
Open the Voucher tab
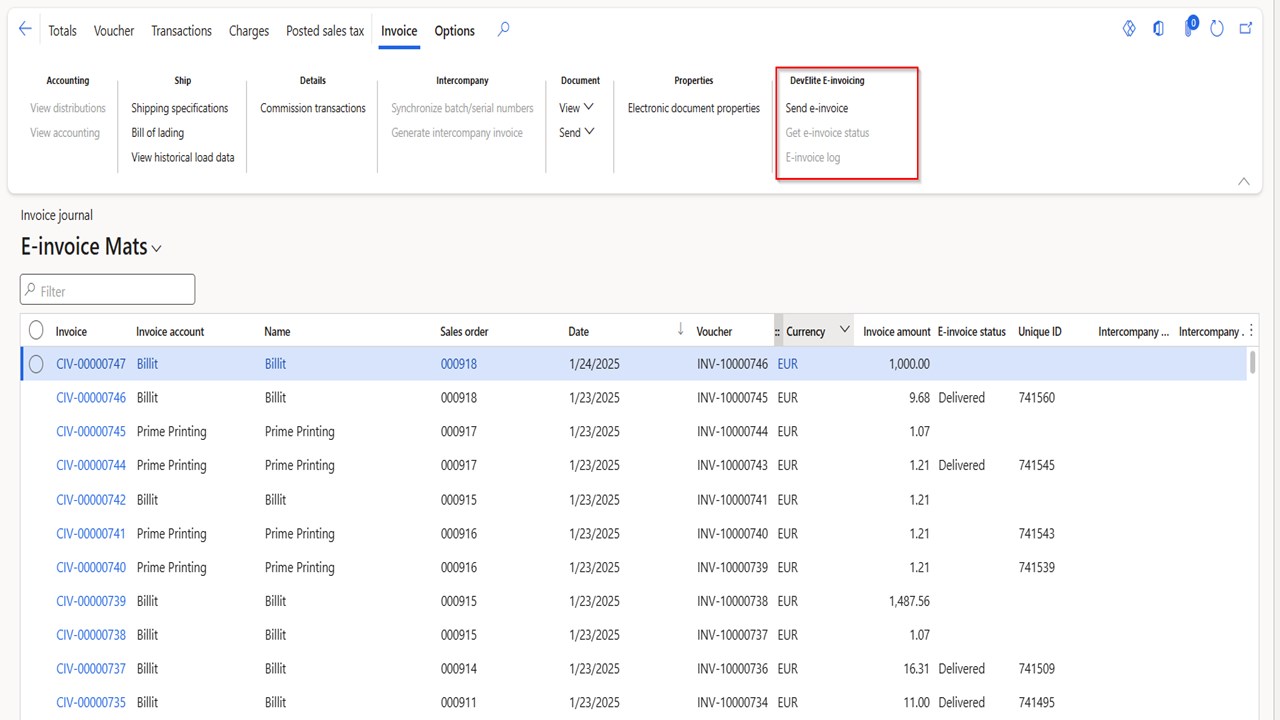coord(114,31)
